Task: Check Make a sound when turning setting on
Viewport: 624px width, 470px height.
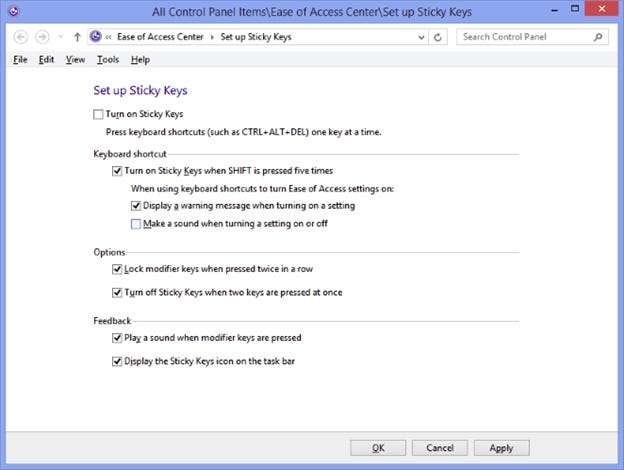Action: [136, 223]
